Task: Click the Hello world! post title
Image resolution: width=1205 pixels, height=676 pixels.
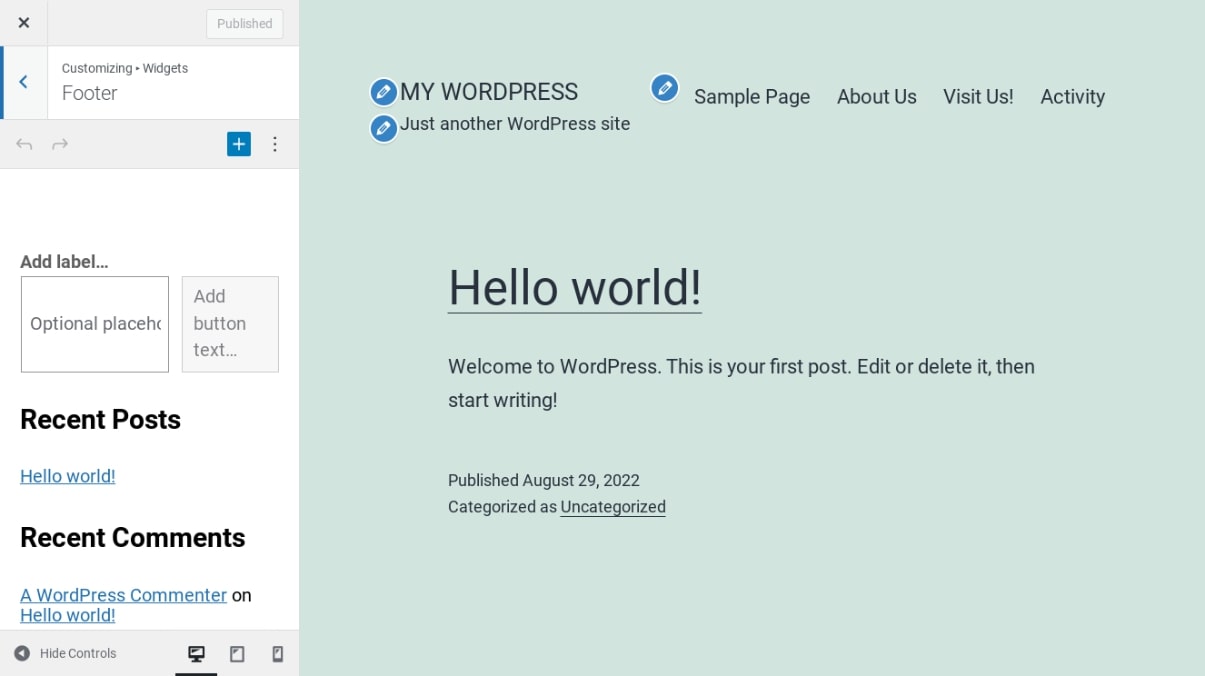Action: [x=574, y=288]
